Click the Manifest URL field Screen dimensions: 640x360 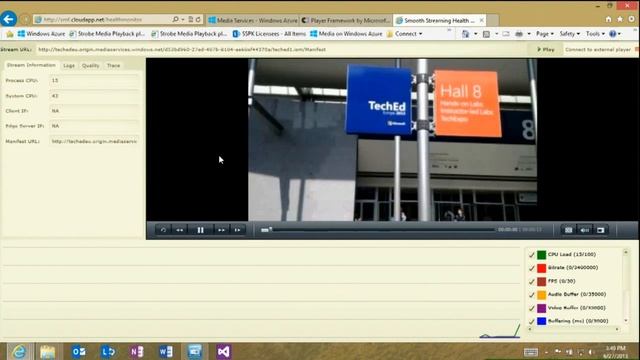[94, 141]
